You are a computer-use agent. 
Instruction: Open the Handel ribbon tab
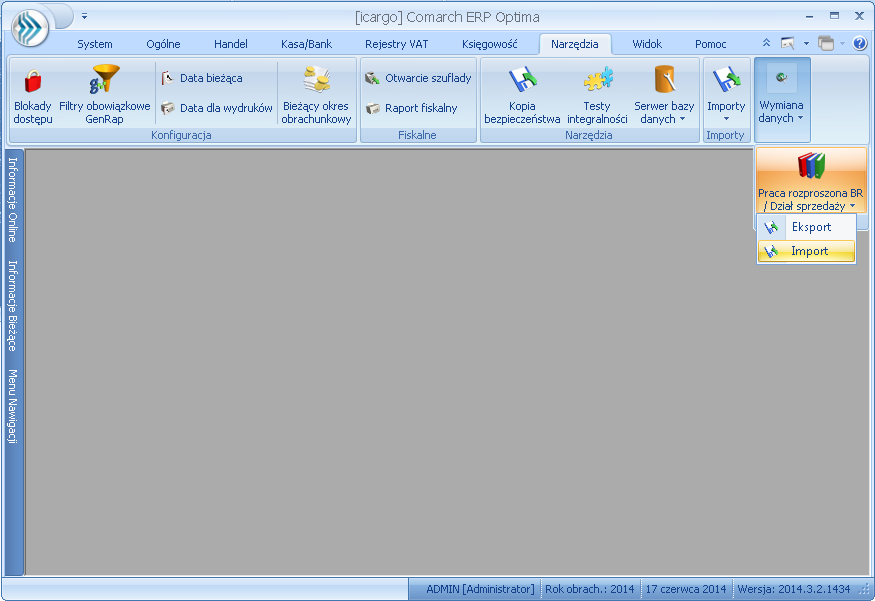click(230, 44)
